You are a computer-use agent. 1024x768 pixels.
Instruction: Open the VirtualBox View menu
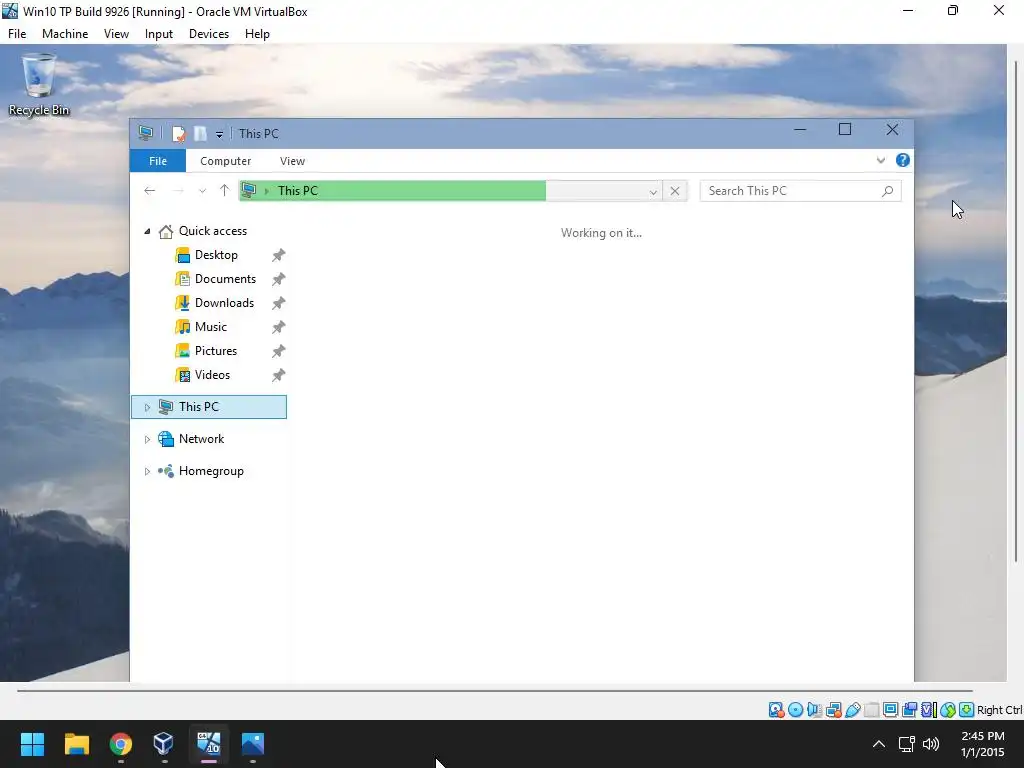point(116,34)
